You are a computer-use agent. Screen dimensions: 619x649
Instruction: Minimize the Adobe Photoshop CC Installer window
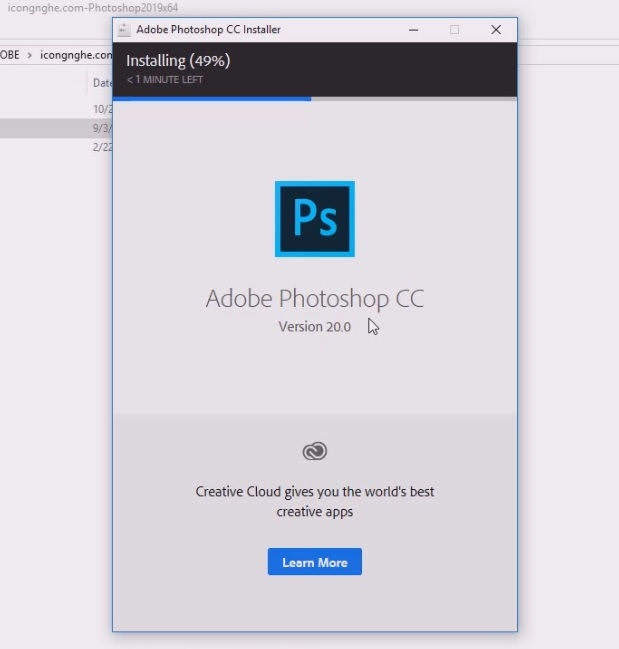click(413, 30)
